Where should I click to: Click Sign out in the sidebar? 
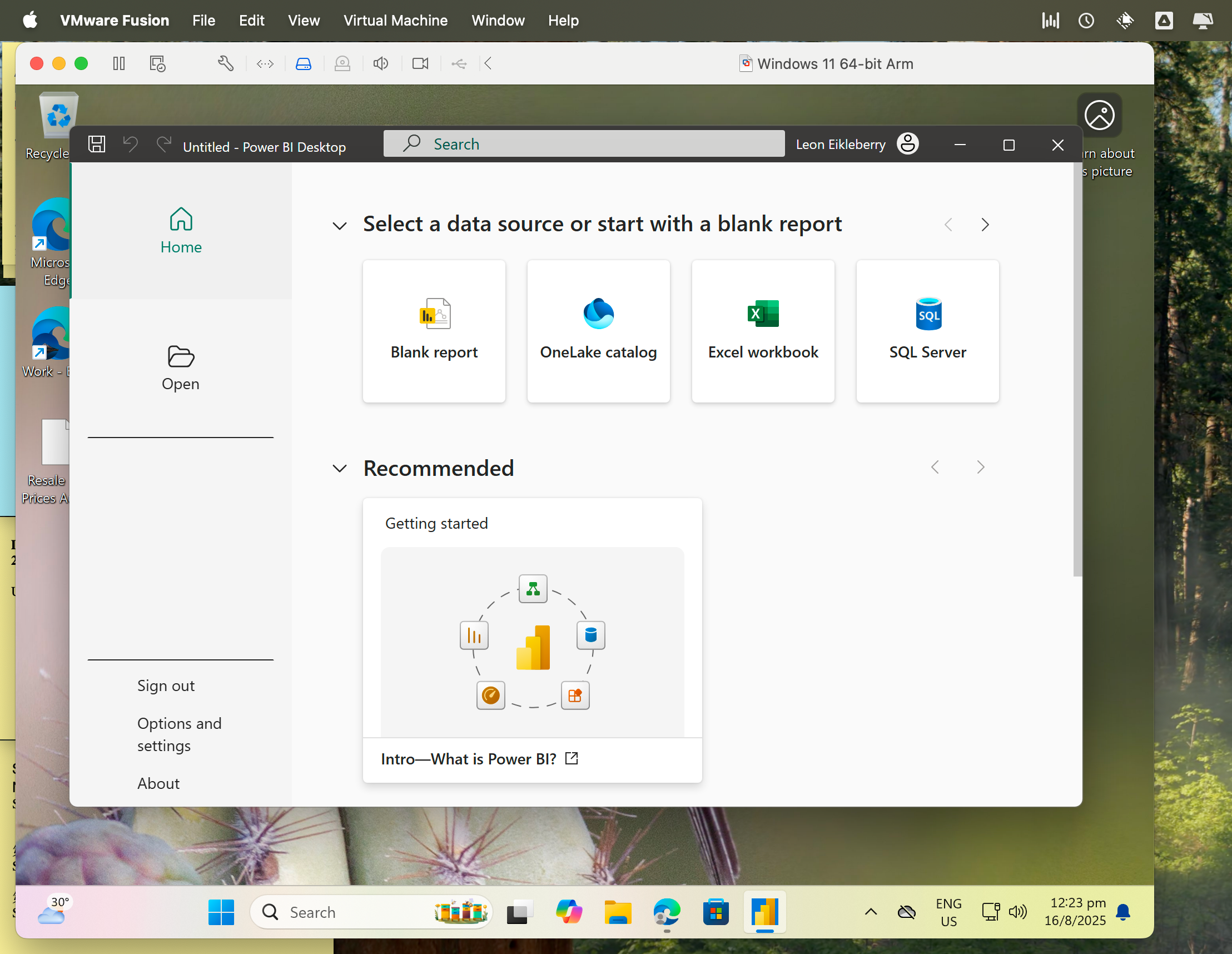(x=166, y=685)
